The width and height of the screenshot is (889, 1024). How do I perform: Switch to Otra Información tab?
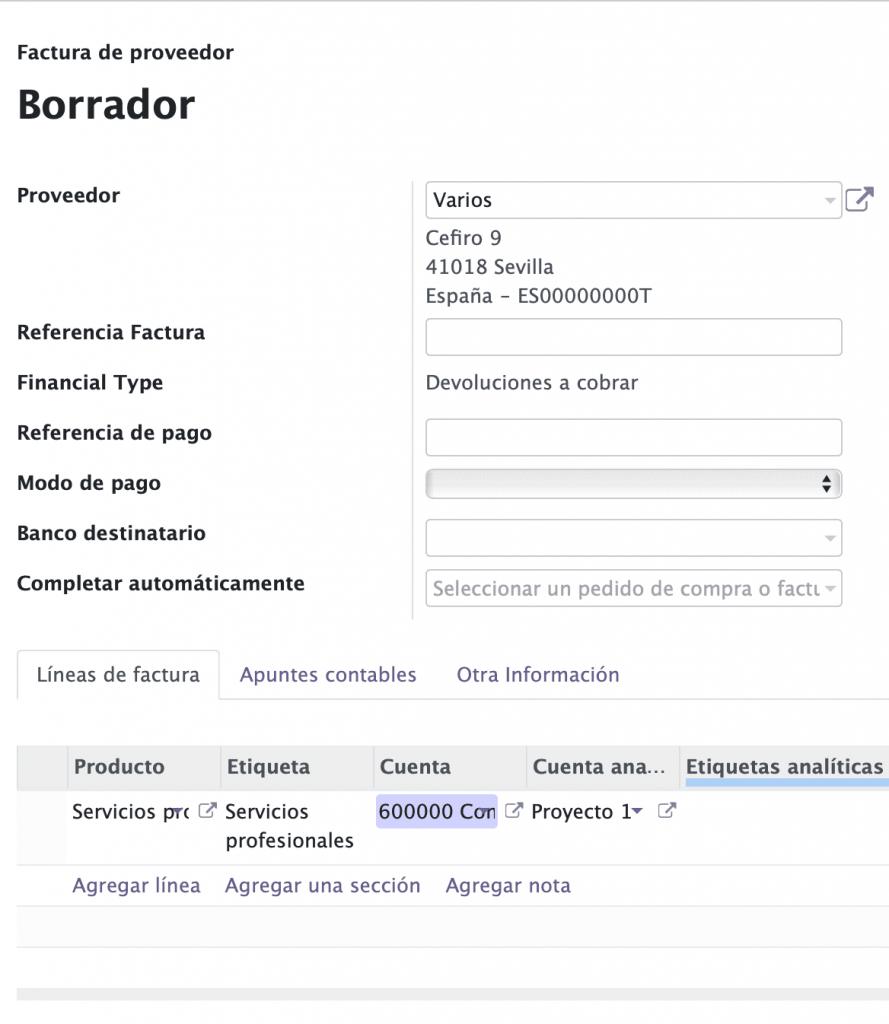pyautogui.click(x=538, y=675)
